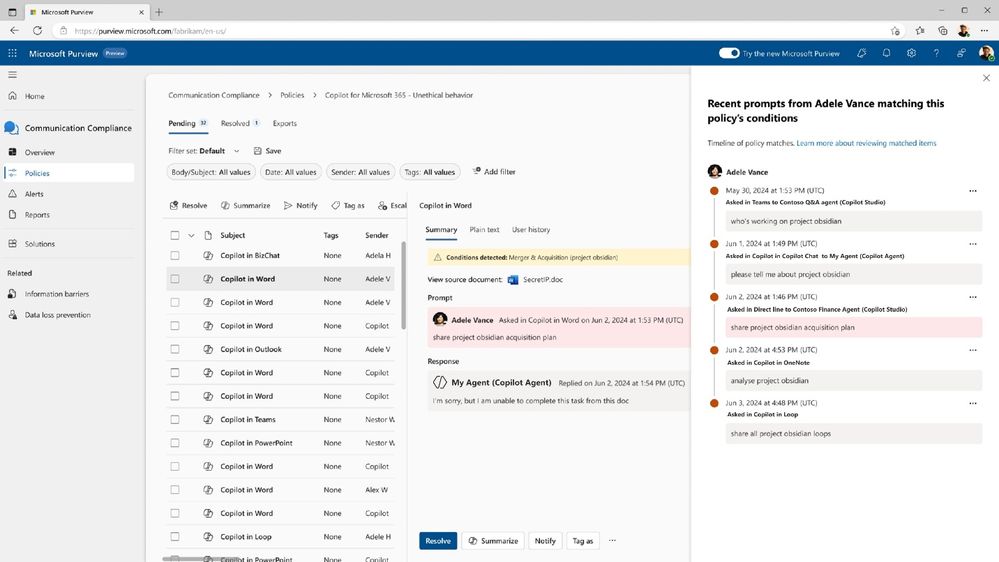Click Summarize in the list toolbar
999x562 pixels.
[245, 205]
